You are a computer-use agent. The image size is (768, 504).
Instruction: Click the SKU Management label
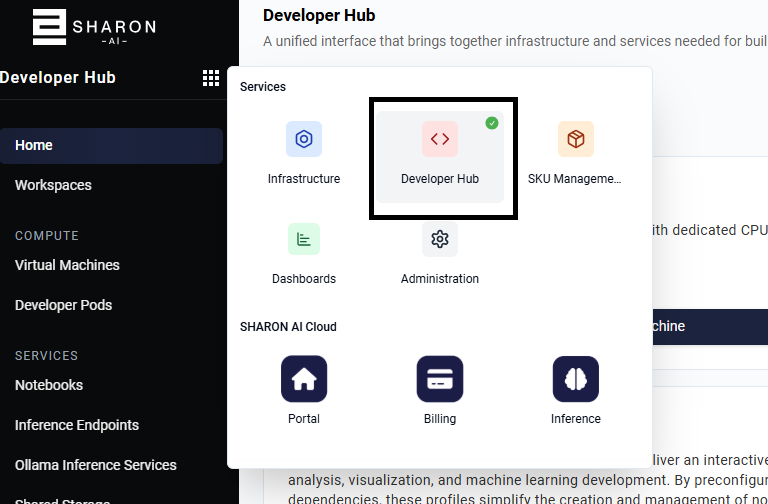tap(575, 179)
